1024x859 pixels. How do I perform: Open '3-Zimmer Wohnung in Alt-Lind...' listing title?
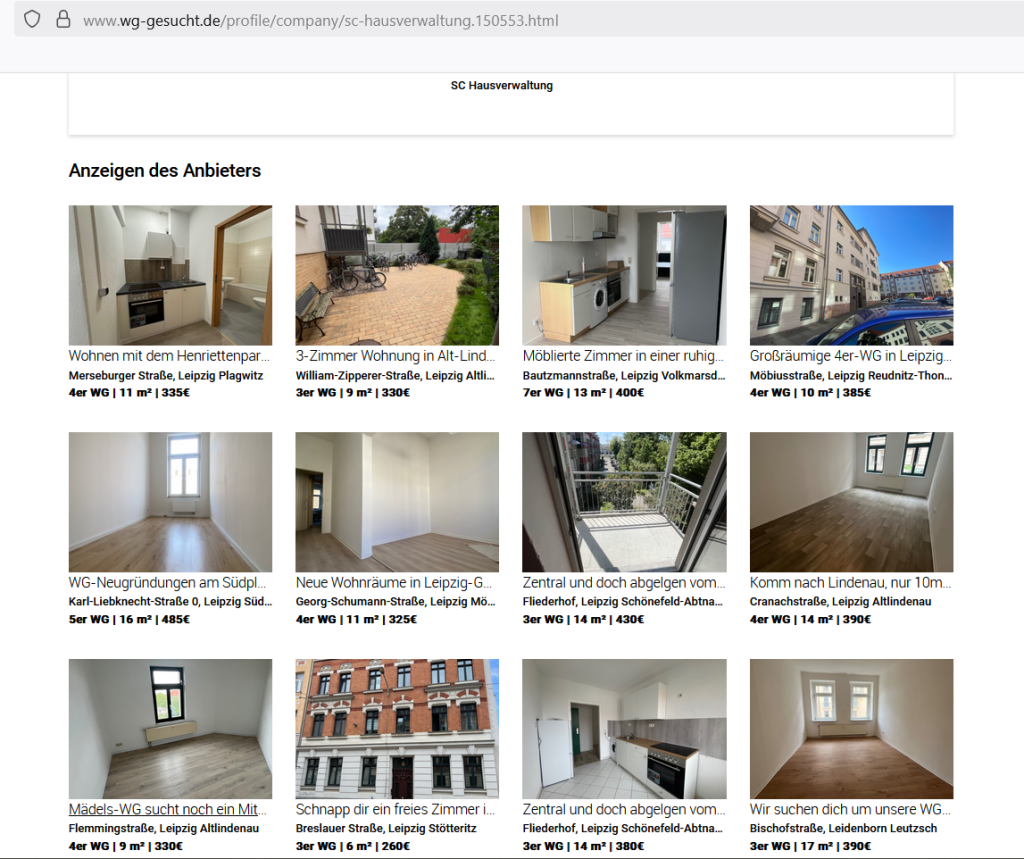click(396, 356)
